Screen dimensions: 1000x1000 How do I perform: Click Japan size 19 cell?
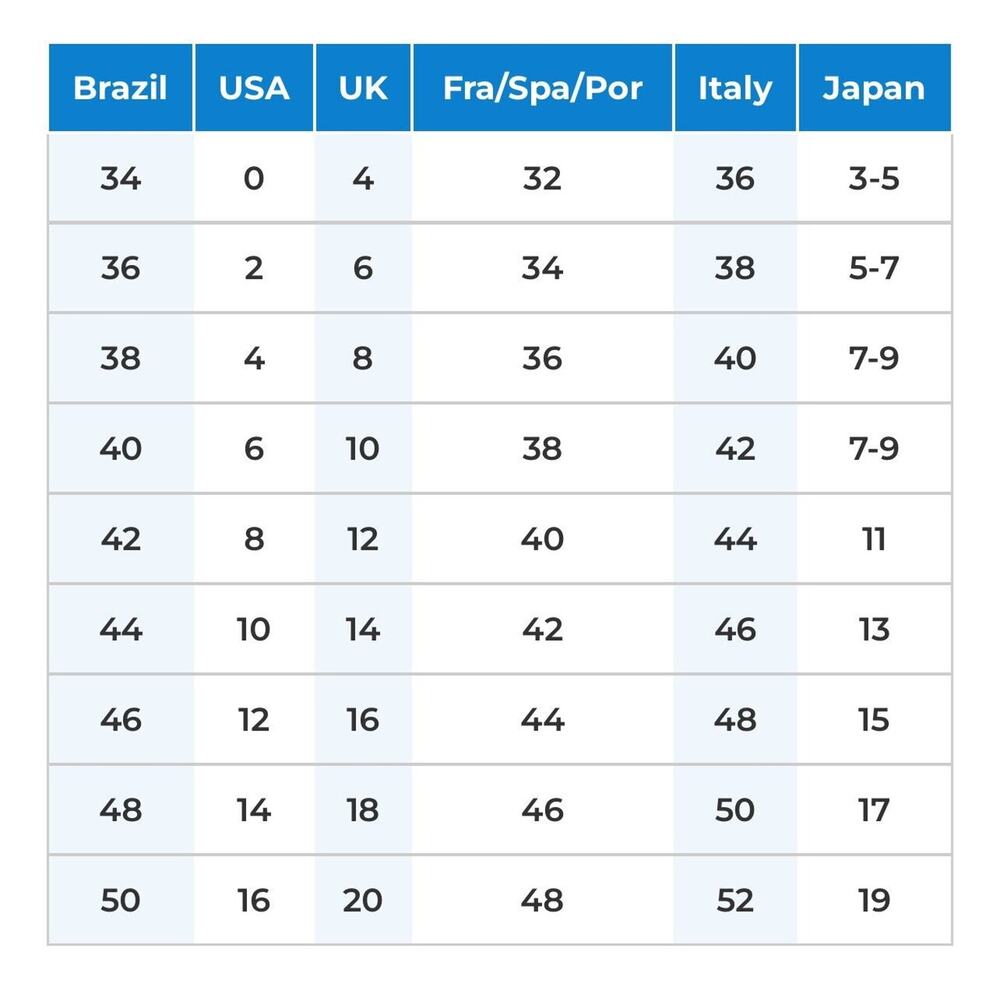(874, 900)
